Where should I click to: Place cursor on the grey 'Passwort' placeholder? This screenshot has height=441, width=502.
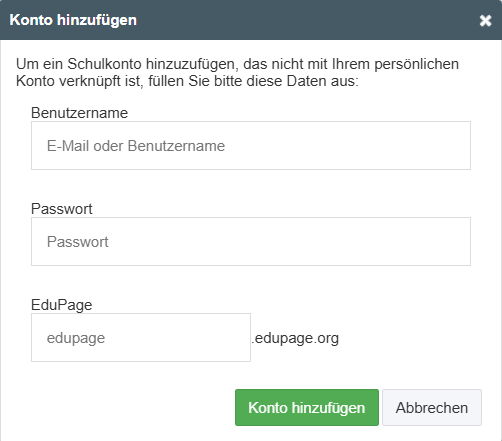point(78,242)
